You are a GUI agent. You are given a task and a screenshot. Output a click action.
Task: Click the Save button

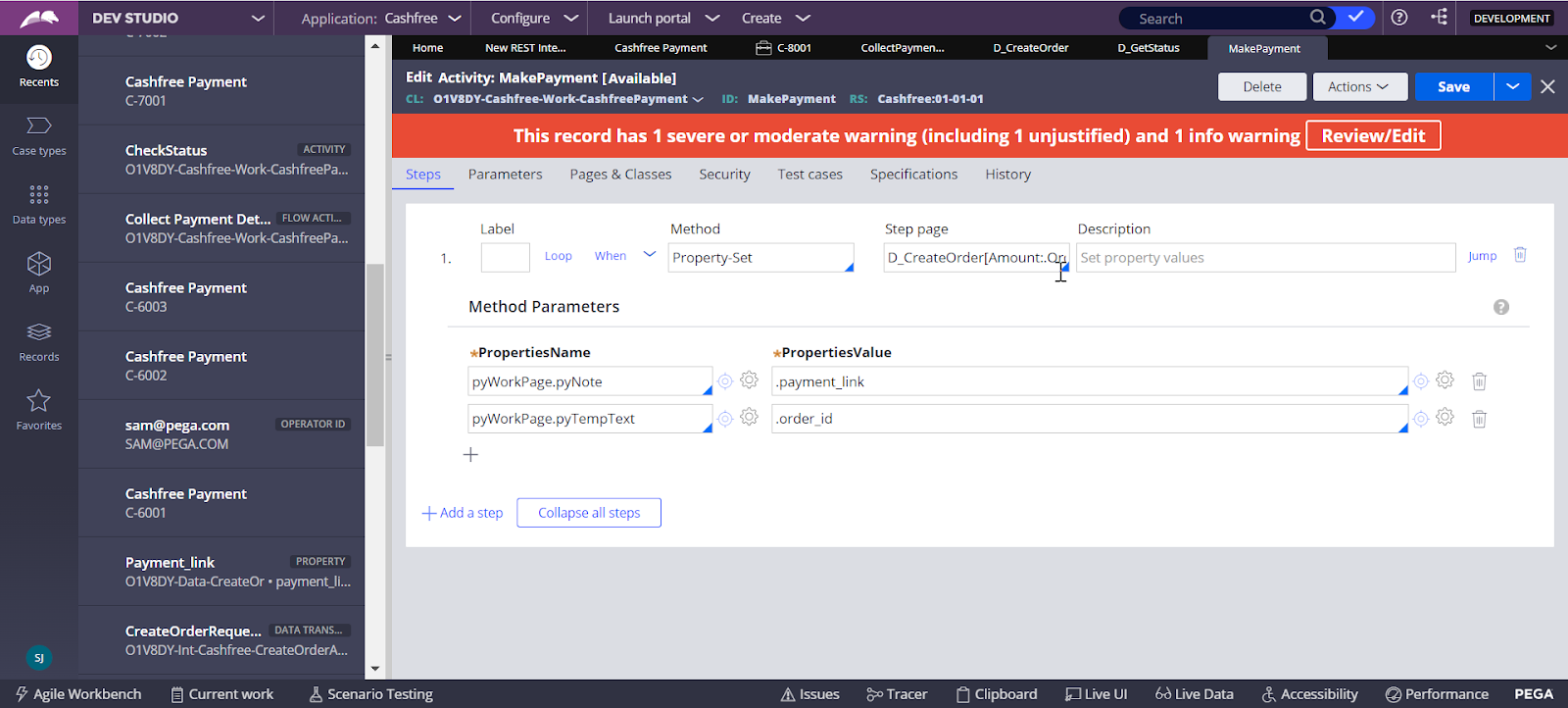click(1453, 86)
